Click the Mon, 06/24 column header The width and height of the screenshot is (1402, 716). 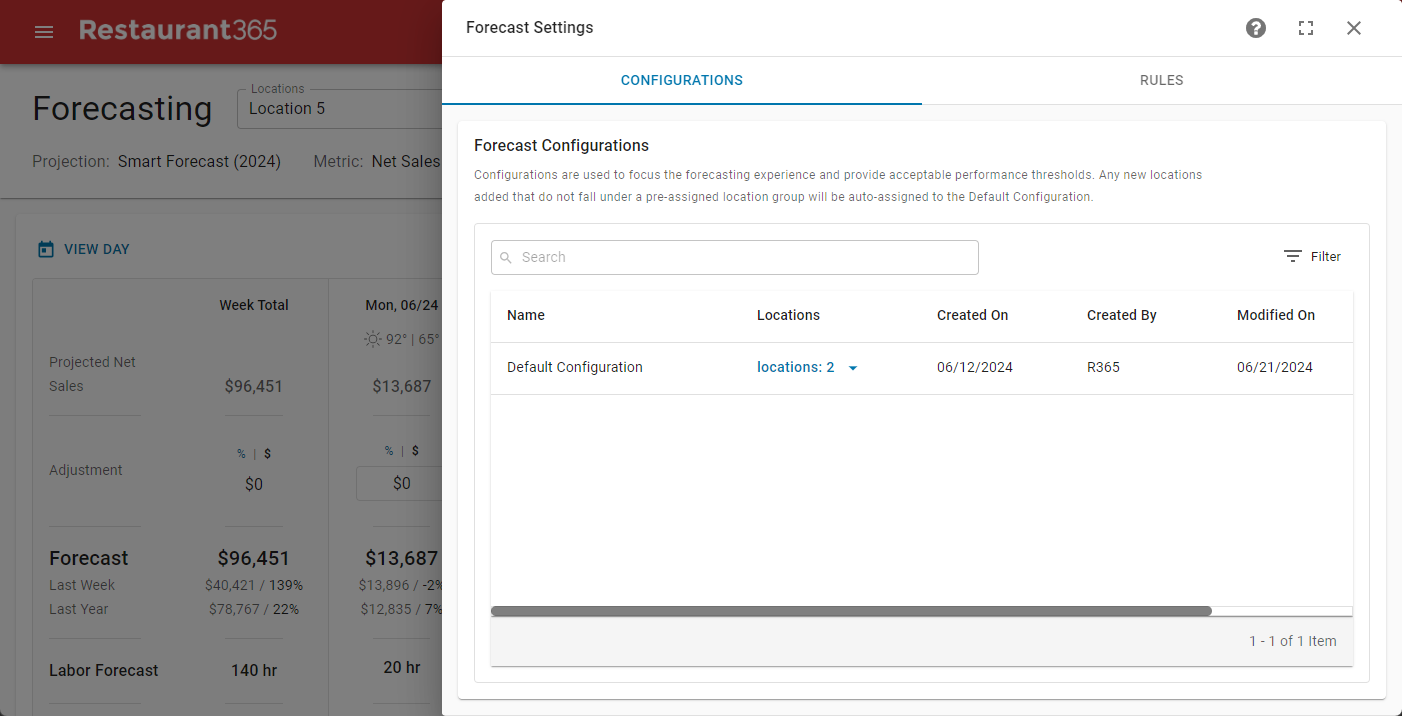pyautogui.click(x=401, y=305)
